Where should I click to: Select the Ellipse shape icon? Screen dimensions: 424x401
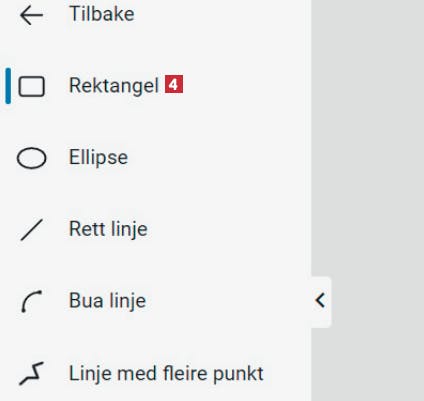31,158
